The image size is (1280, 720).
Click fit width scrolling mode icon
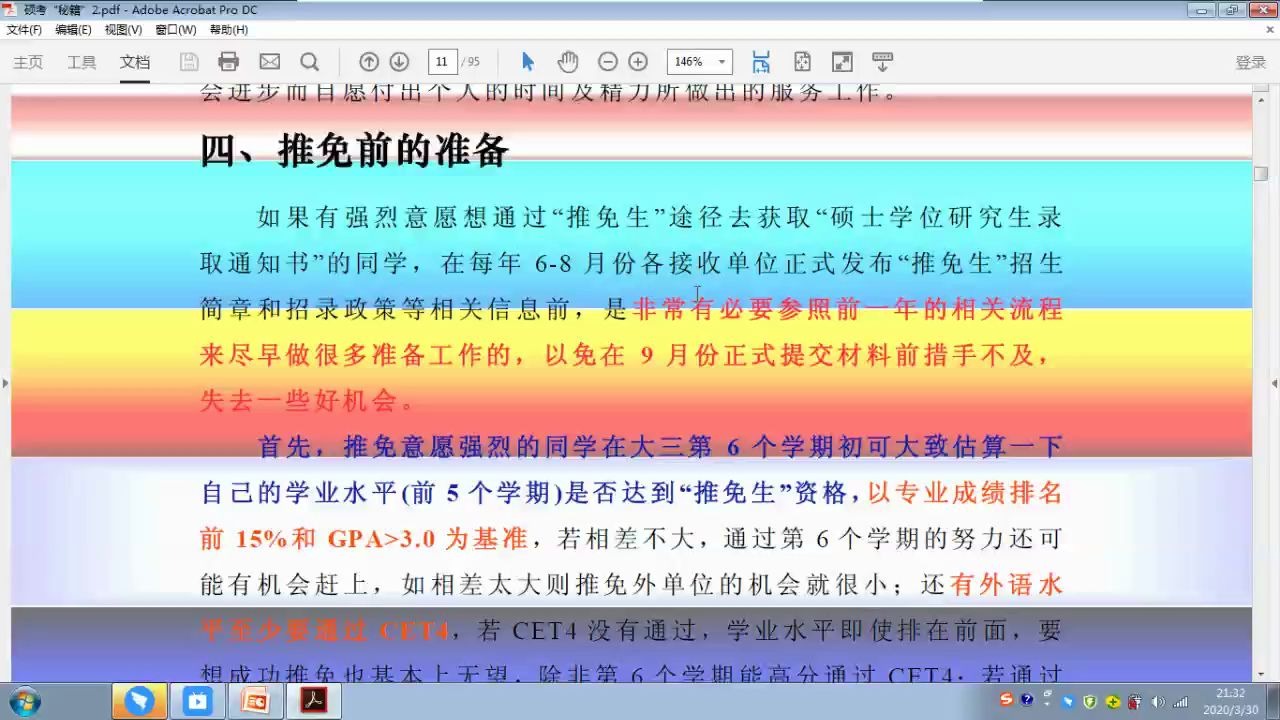[761, 62]
